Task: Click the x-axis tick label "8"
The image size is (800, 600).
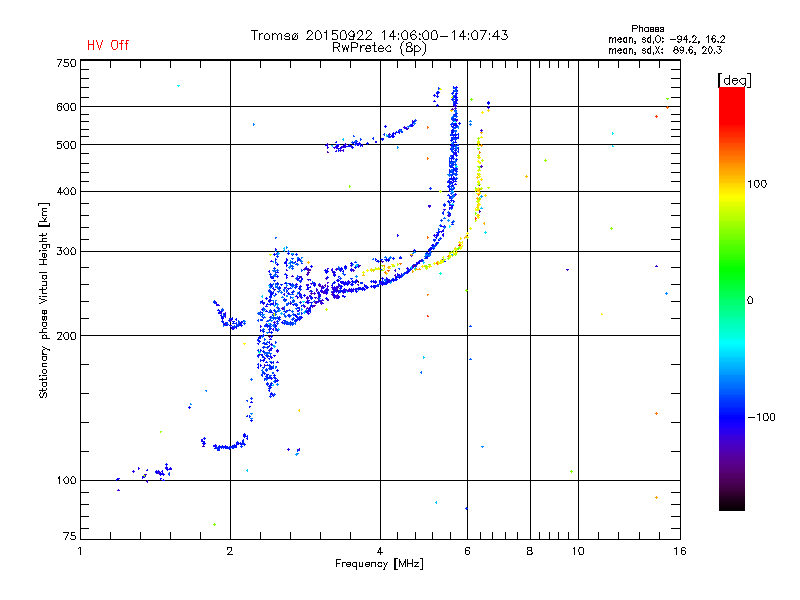Action: 530,551
